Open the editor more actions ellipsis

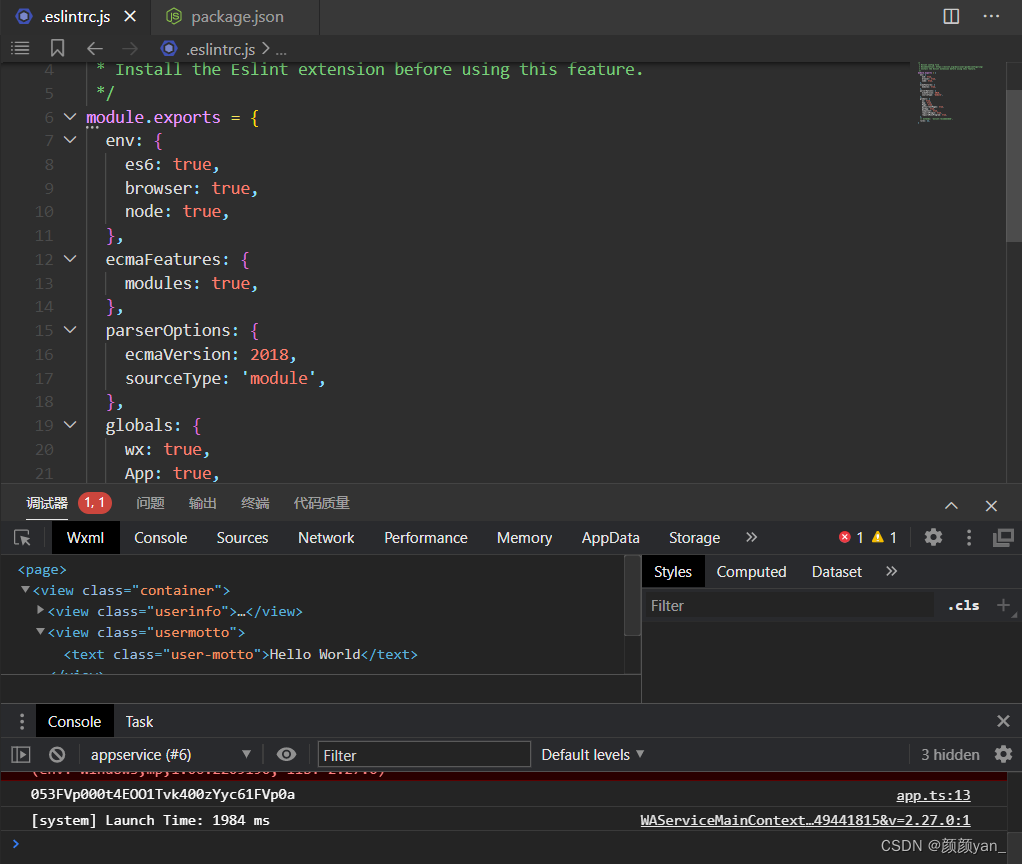pyautogui.click(x=991, y=16)
